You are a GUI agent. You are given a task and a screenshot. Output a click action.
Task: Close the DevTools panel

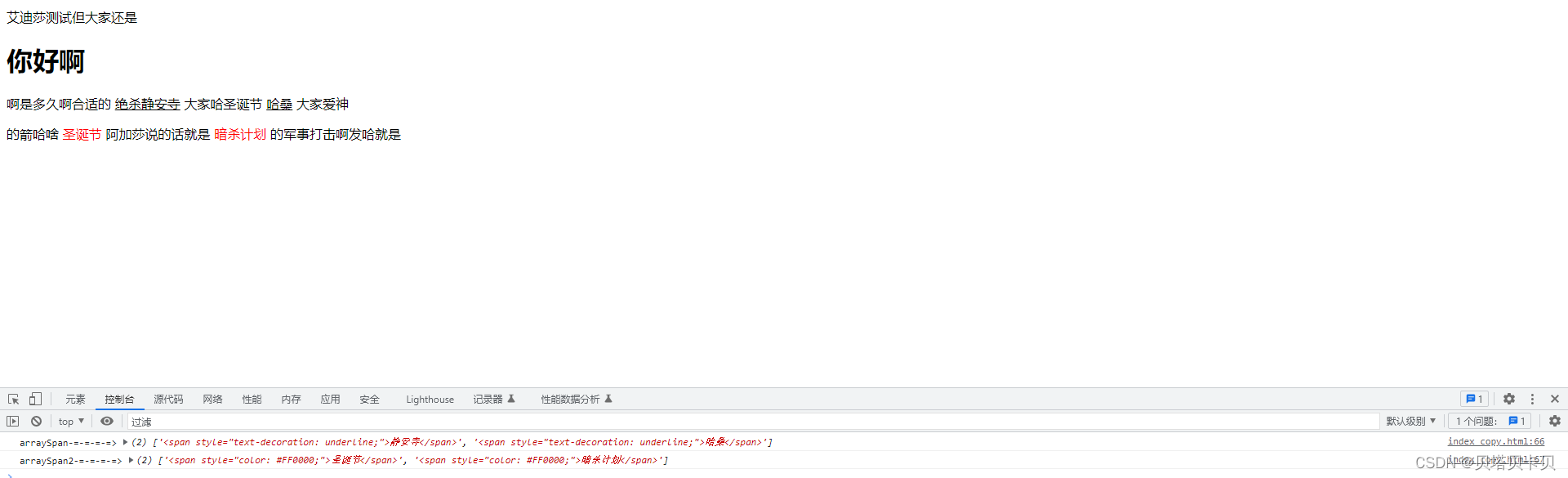[x=1555, y=399]
